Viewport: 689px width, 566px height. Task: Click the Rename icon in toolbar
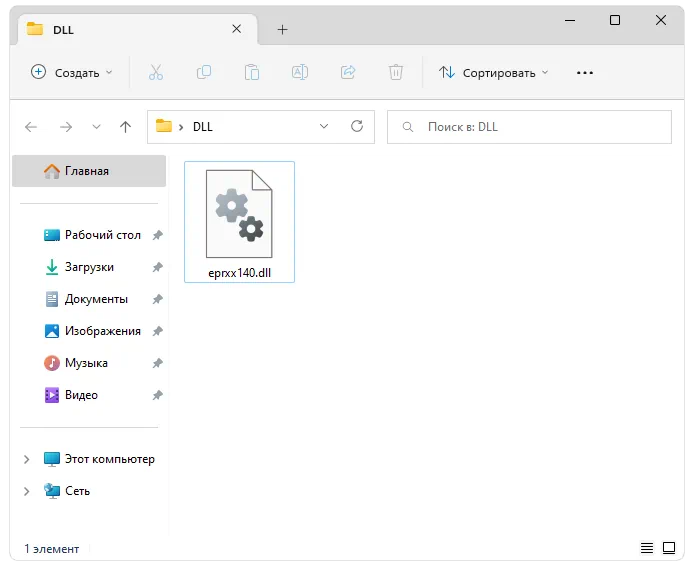click(x=300, y=72)
